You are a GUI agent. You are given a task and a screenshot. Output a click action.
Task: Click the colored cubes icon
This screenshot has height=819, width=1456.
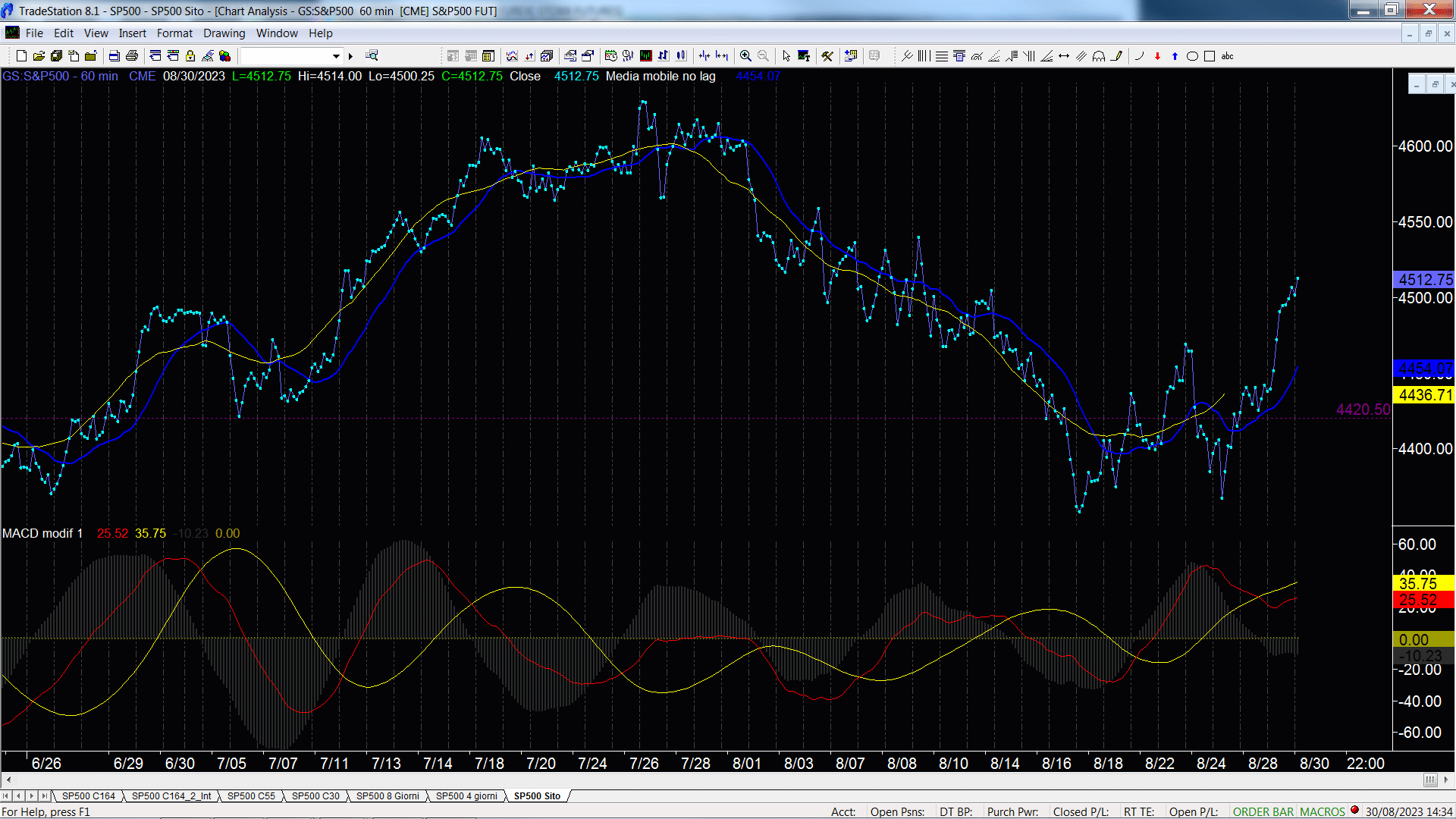[x=224, y=55]
